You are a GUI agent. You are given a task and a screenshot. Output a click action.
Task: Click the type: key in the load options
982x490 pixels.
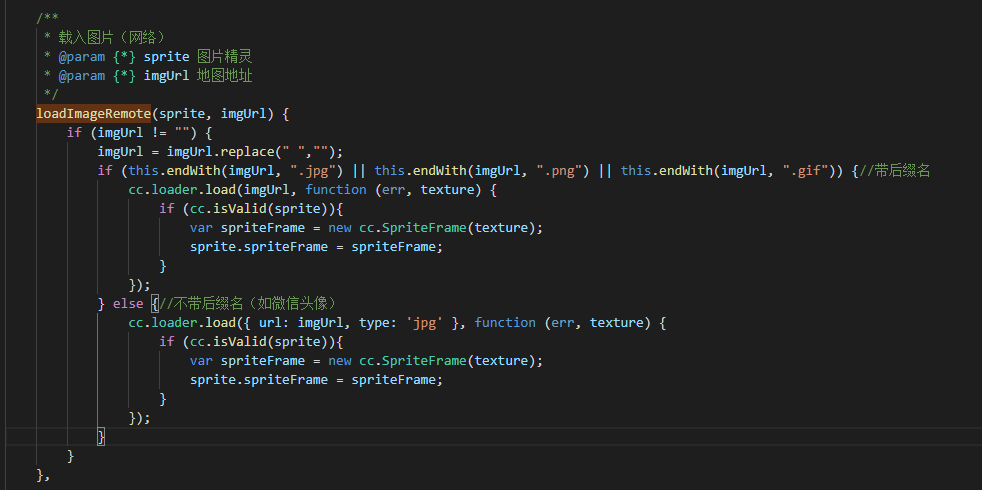pos(378,323)
